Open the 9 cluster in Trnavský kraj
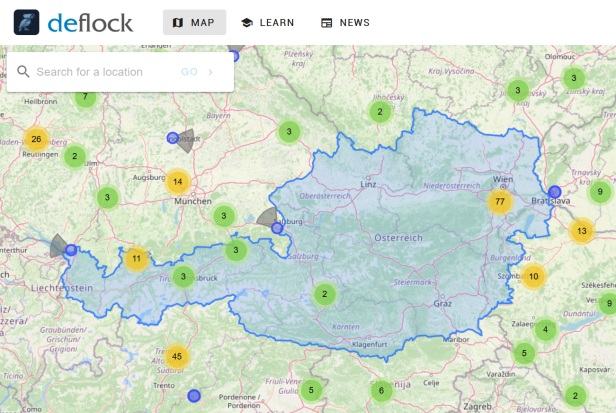 pyautogui.click(x=600, y=192)
